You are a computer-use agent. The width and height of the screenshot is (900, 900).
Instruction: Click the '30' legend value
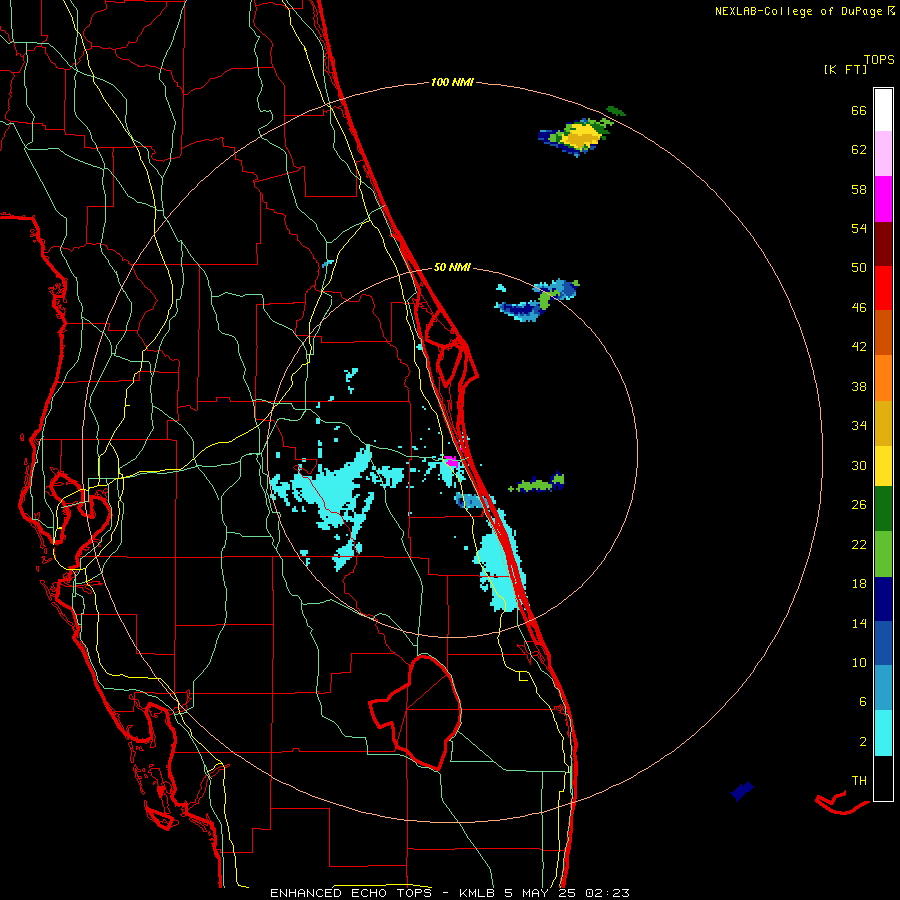859,465
